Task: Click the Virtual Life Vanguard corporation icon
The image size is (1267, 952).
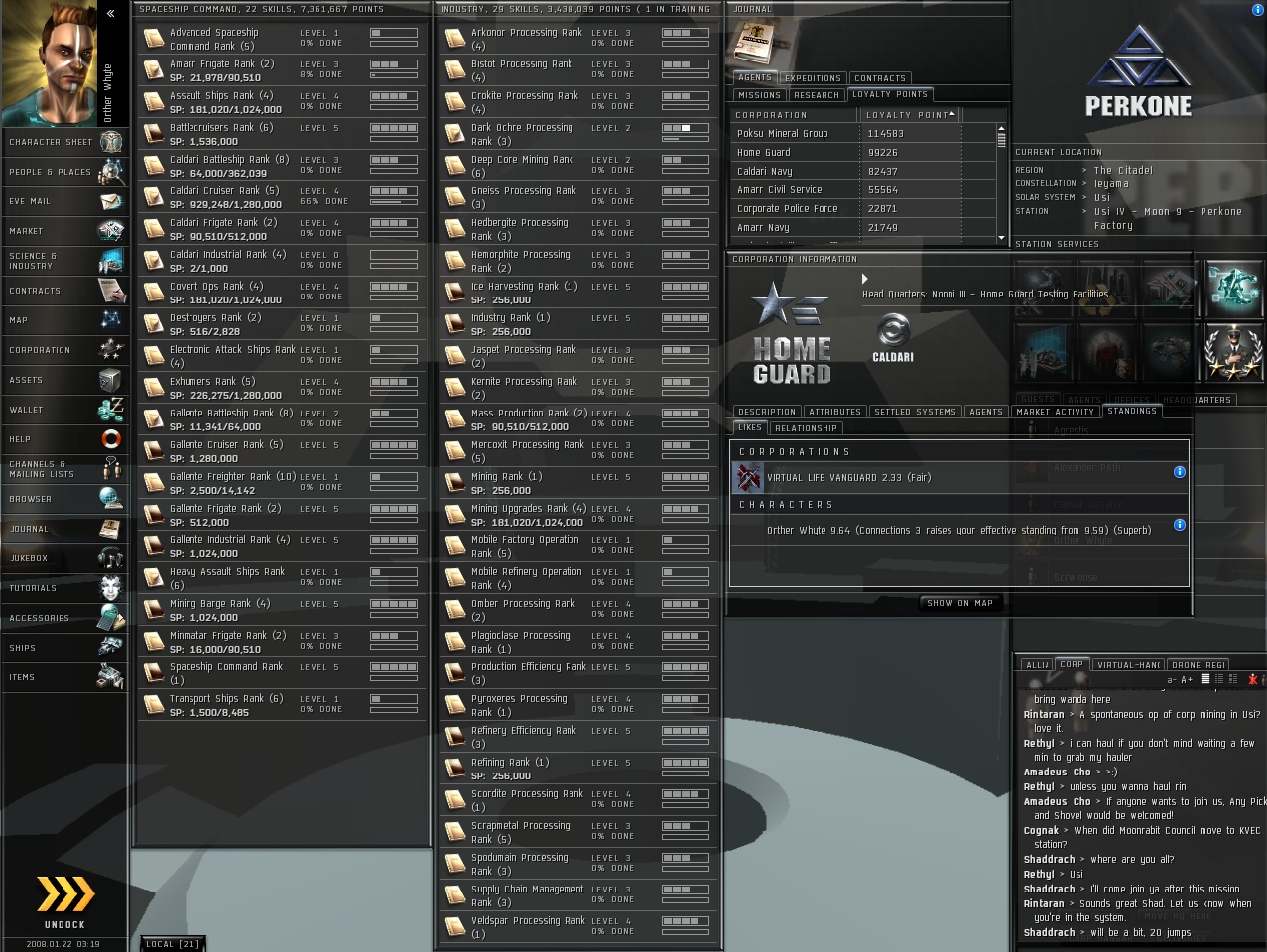Action: (748, 478)
